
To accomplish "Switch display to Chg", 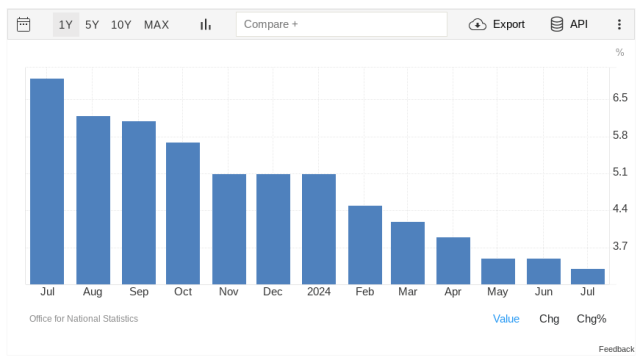I will (x=549, y=319).
